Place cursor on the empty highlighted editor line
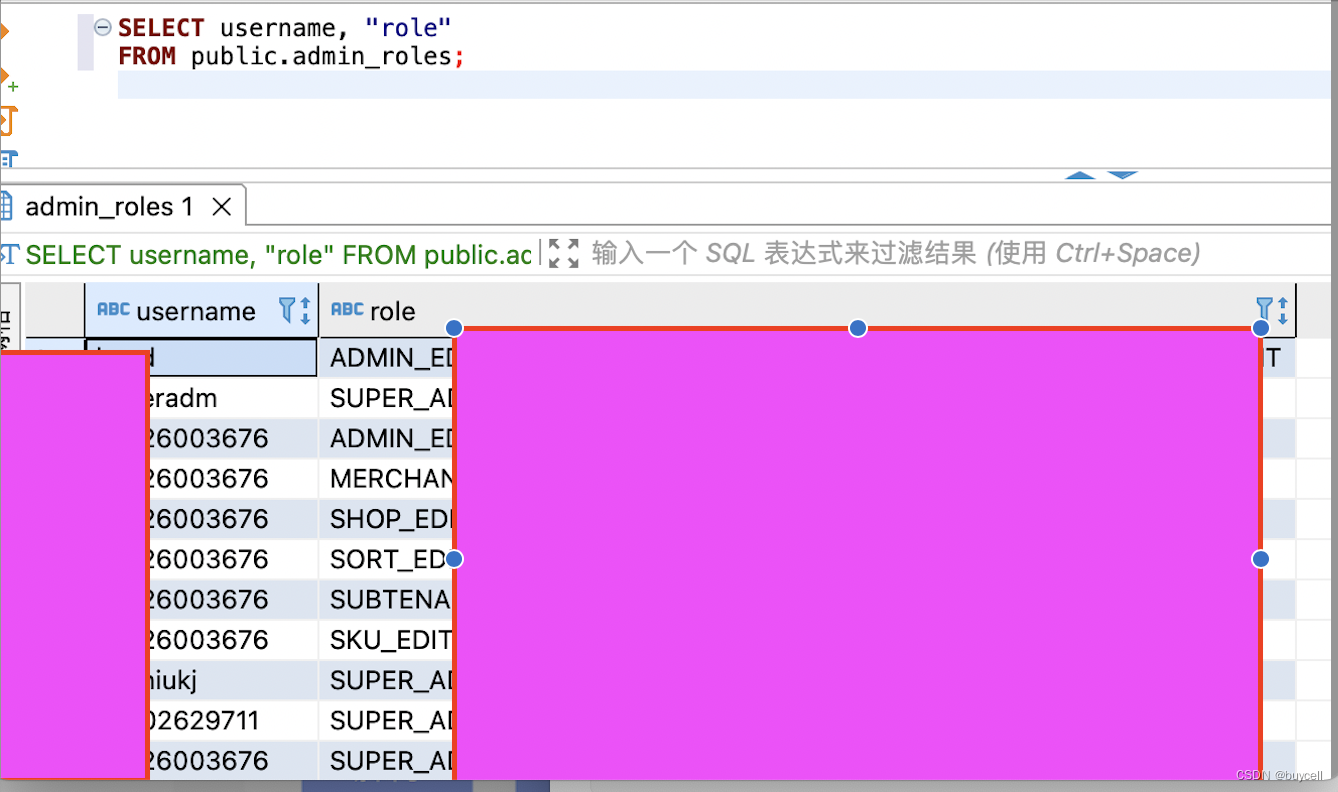This screenshot has height=792, width=1338. (724, 85)
